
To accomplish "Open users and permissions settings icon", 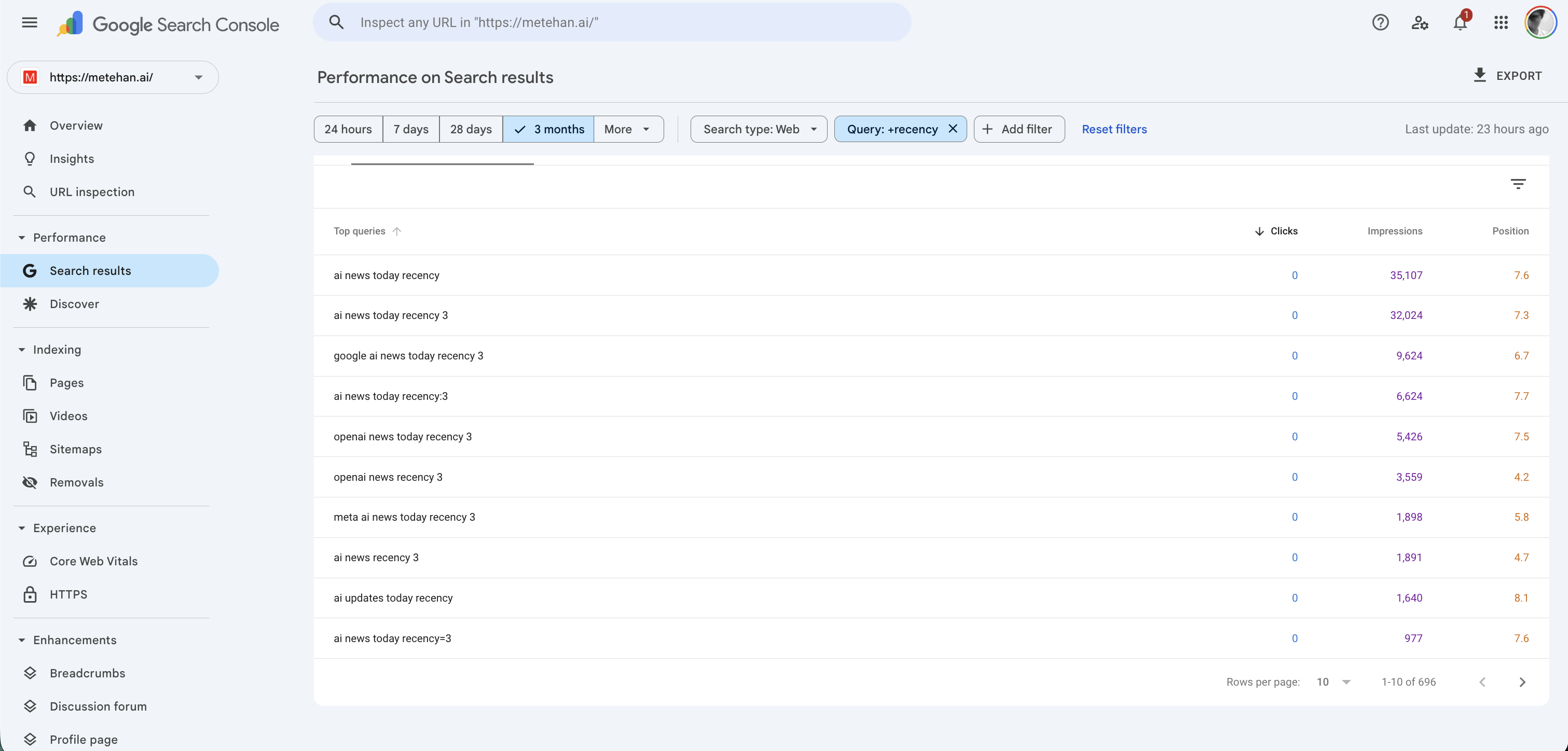I will pos(1420,22).
